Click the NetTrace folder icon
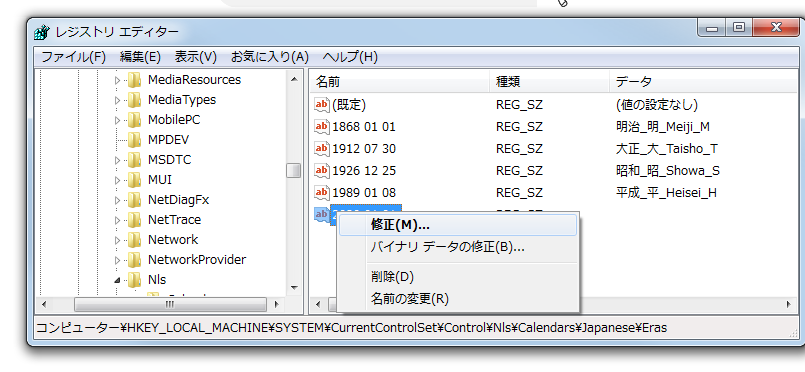 (135, 220)
